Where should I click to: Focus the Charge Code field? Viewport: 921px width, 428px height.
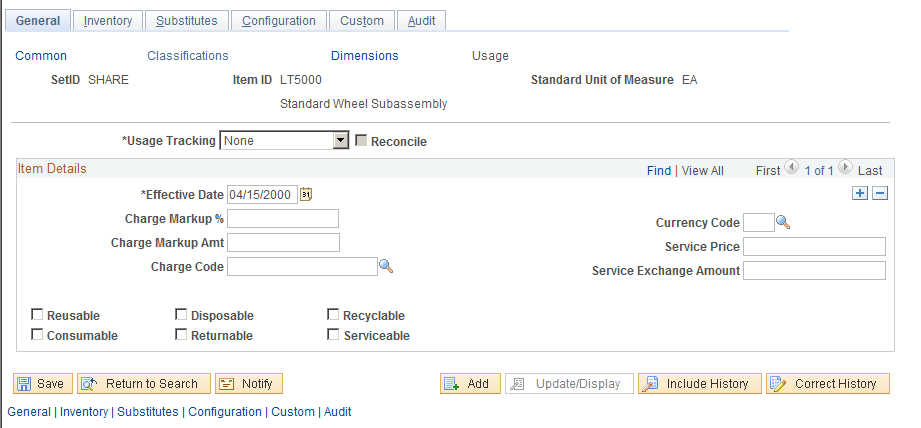tap(302, 266)
